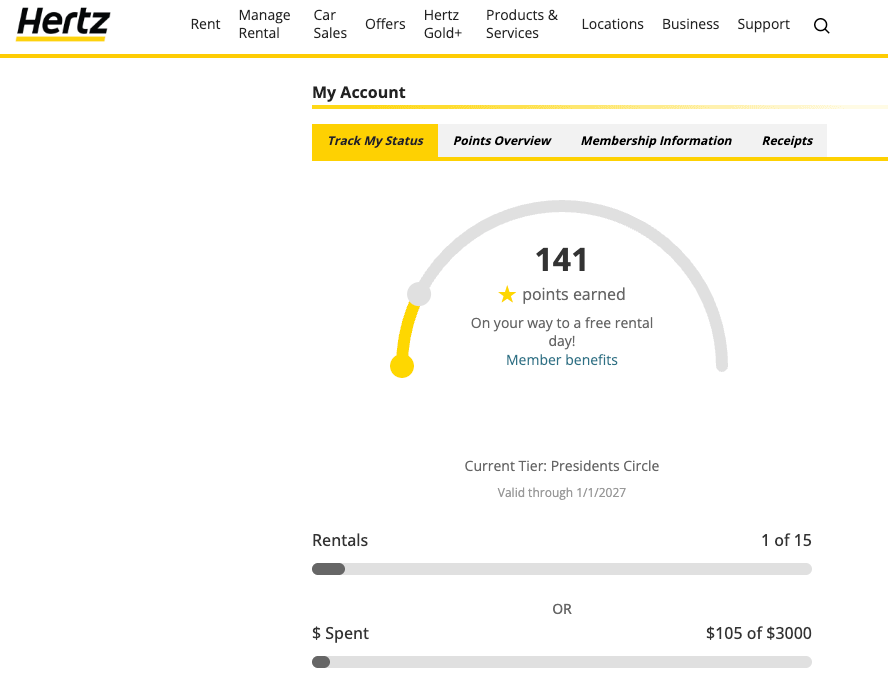Screen dimensions: 888x678
Task: Open Products & Services menu
Action: click(x=522, y=24)
